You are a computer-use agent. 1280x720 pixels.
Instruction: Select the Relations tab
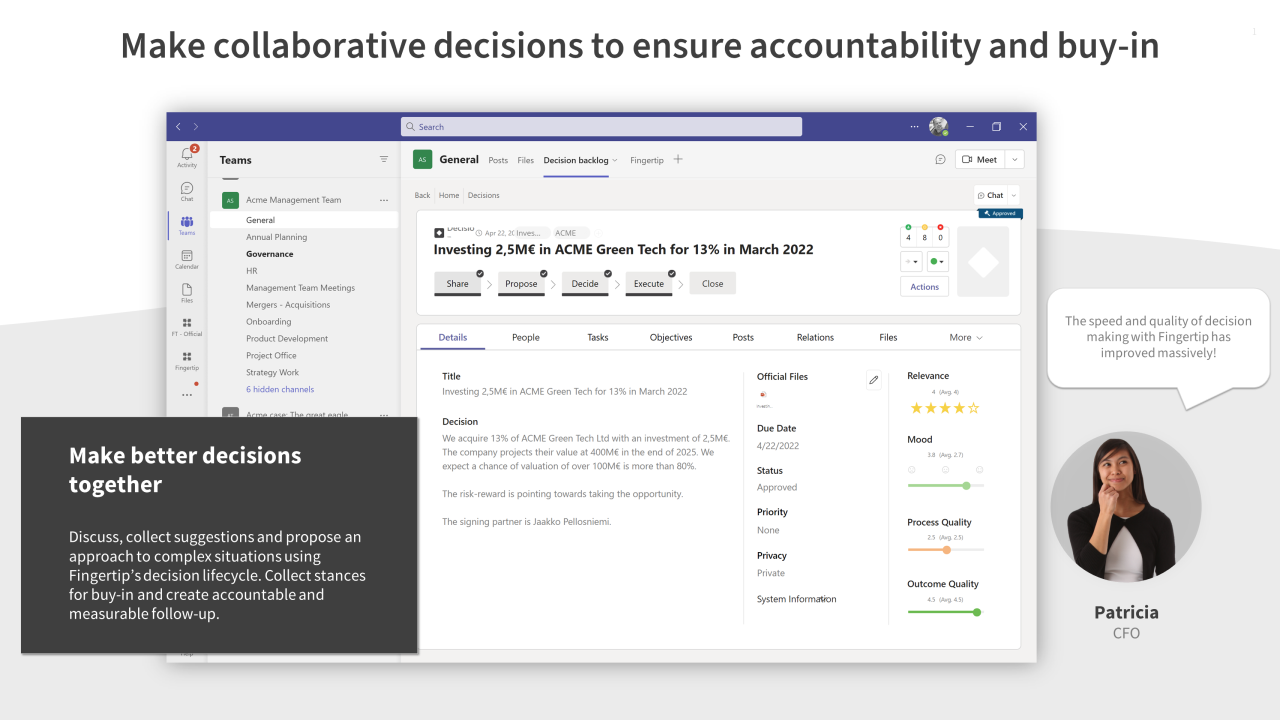[x=815, y=338]
